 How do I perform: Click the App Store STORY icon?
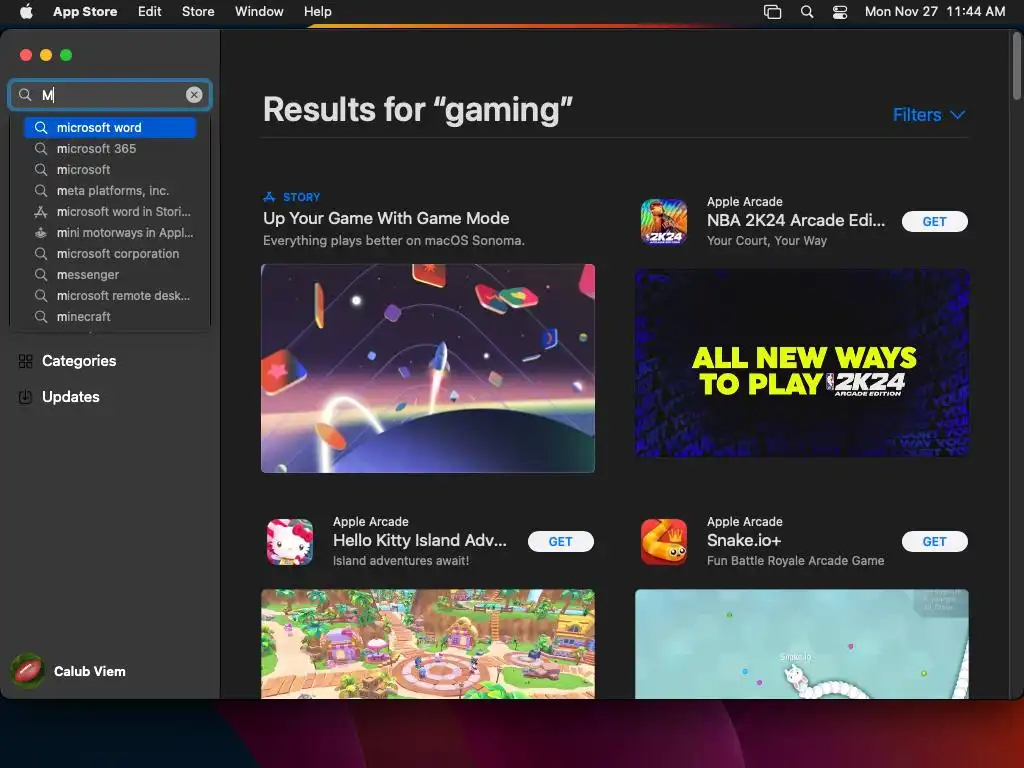pos(269,197)
